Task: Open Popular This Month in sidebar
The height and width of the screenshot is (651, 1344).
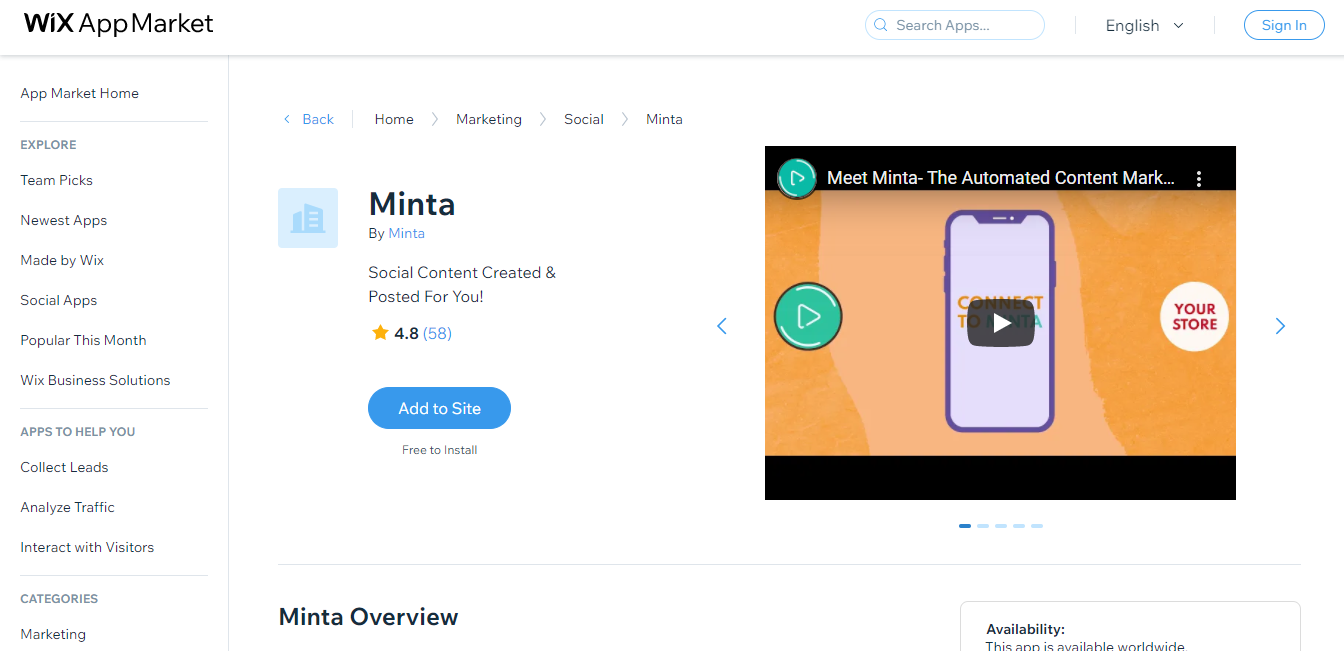Action: 84,340
